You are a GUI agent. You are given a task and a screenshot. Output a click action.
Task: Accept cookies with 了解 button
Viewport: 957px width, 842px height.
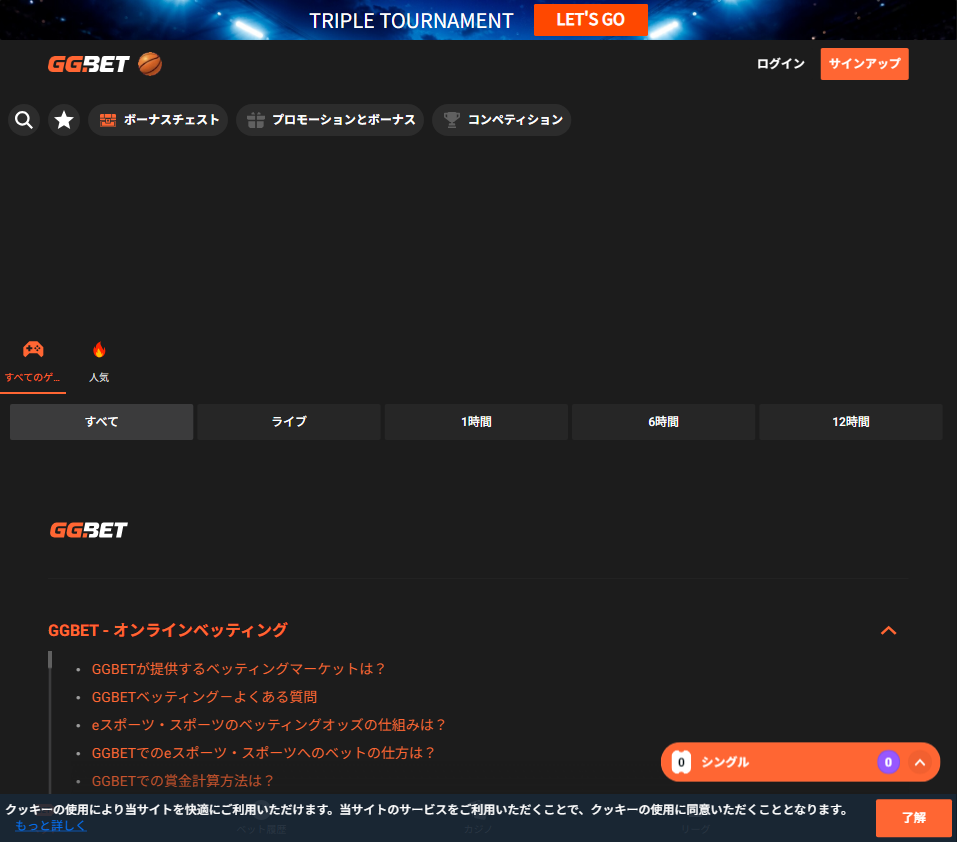[914, 818]
